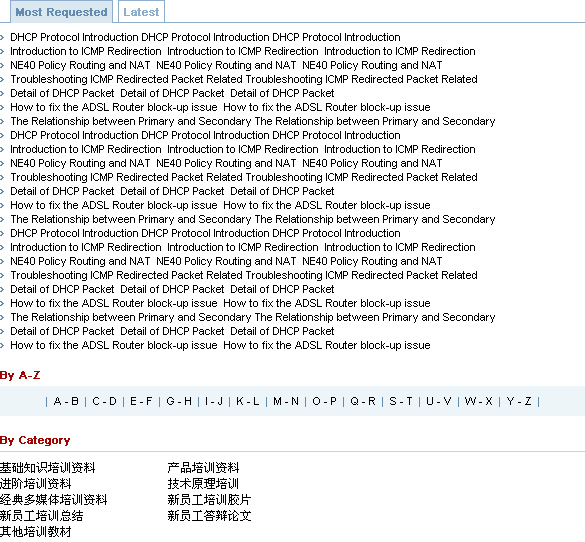Open the last Relationship between Primary and Secondary entry

pyautogui.click(x=253, y=317)
